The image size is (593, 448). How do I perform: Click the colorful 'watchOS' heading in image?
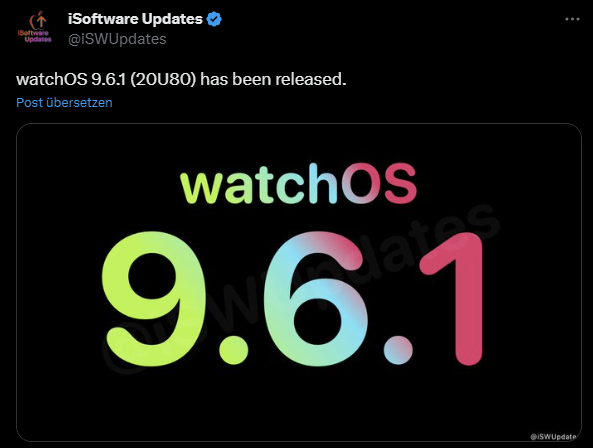click(299, 184)
